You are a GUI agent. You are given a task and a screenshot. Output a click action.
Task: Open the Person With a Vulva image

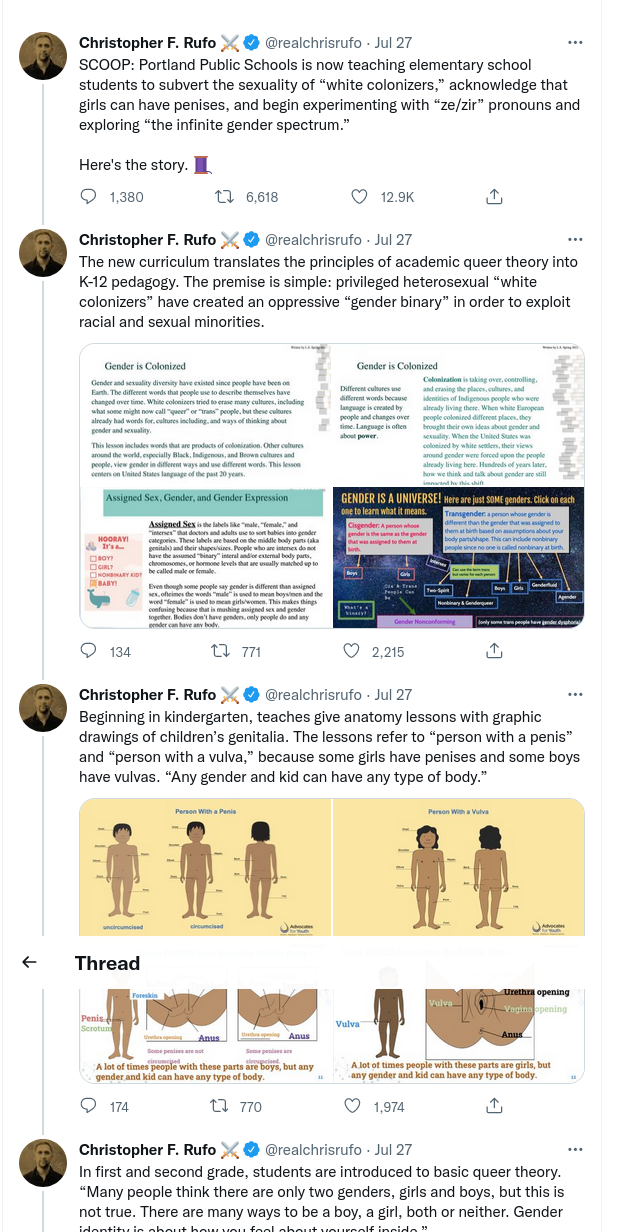click(458, 867)
